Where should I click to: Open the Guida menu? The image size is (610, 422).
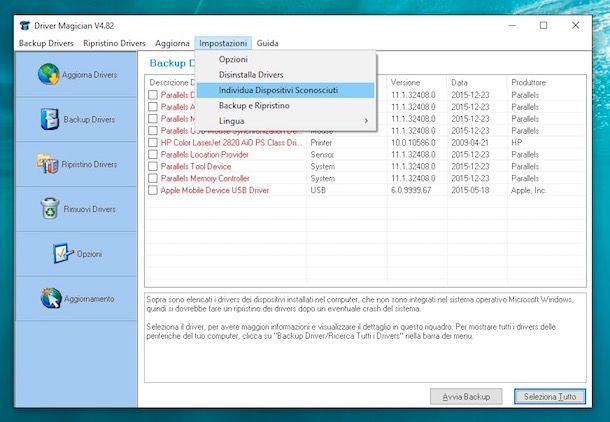pyautogui.click(x=267, y=43)
